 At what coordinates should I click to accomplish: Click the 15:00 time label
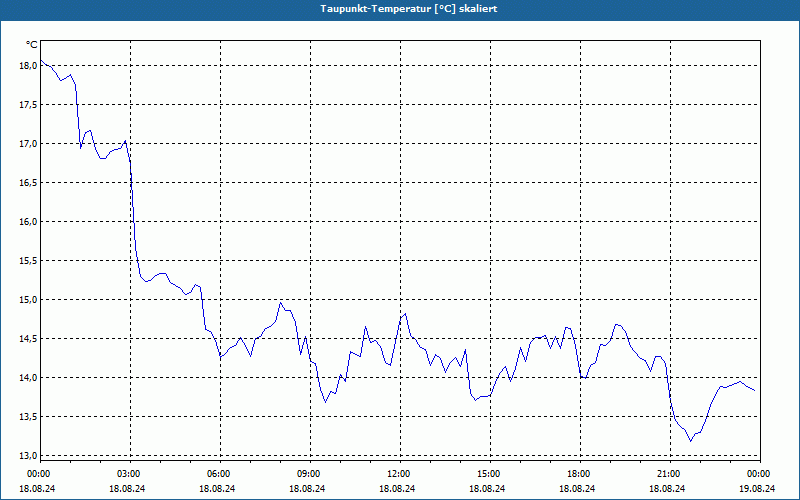point(490,474)
